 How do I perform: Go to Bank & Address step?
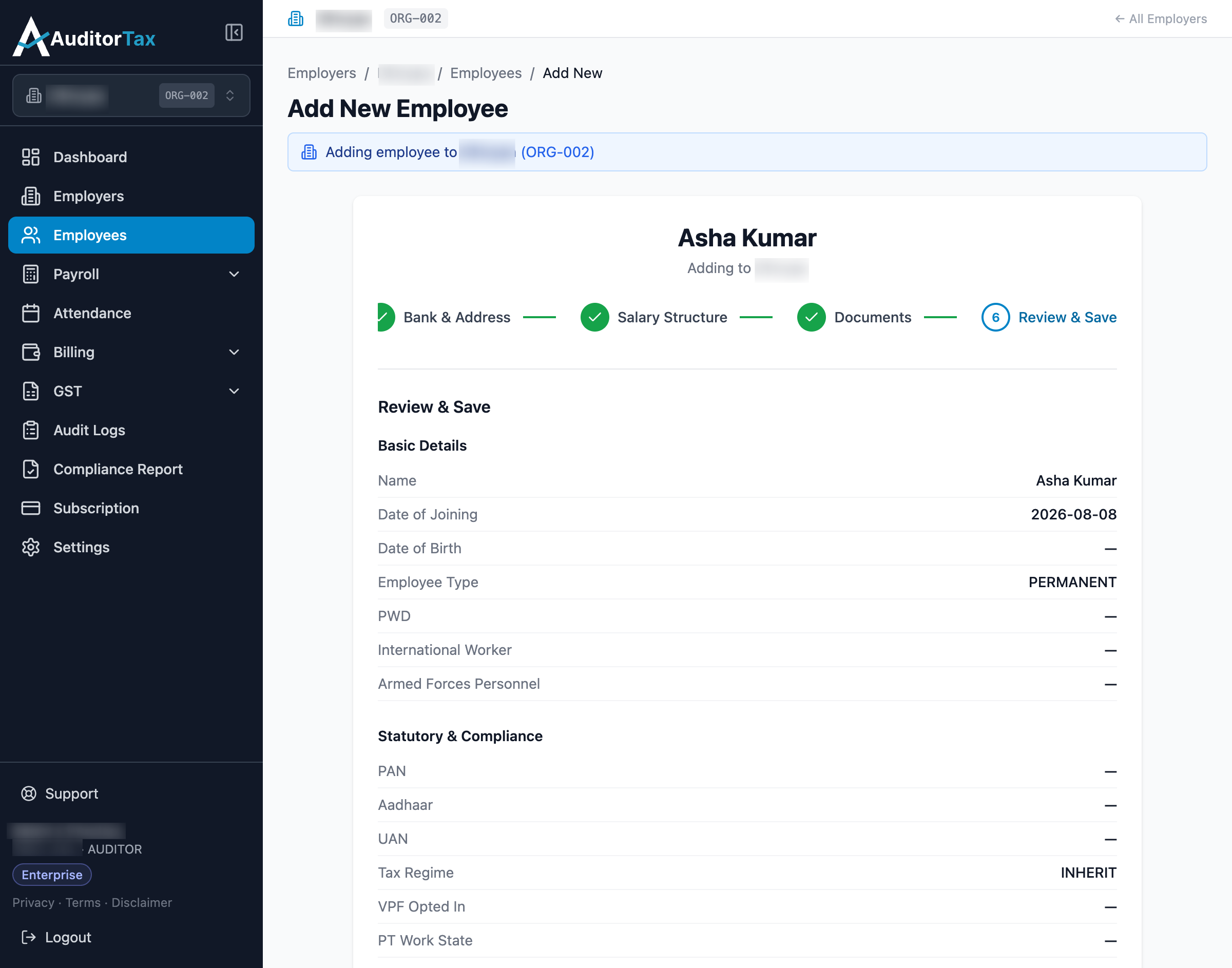pos(457,317)
